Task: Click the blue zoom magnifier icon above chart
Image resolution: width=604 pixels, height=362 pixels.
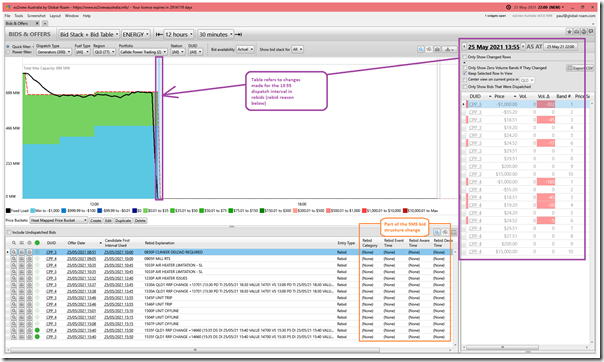Action: tap(421, 49)
